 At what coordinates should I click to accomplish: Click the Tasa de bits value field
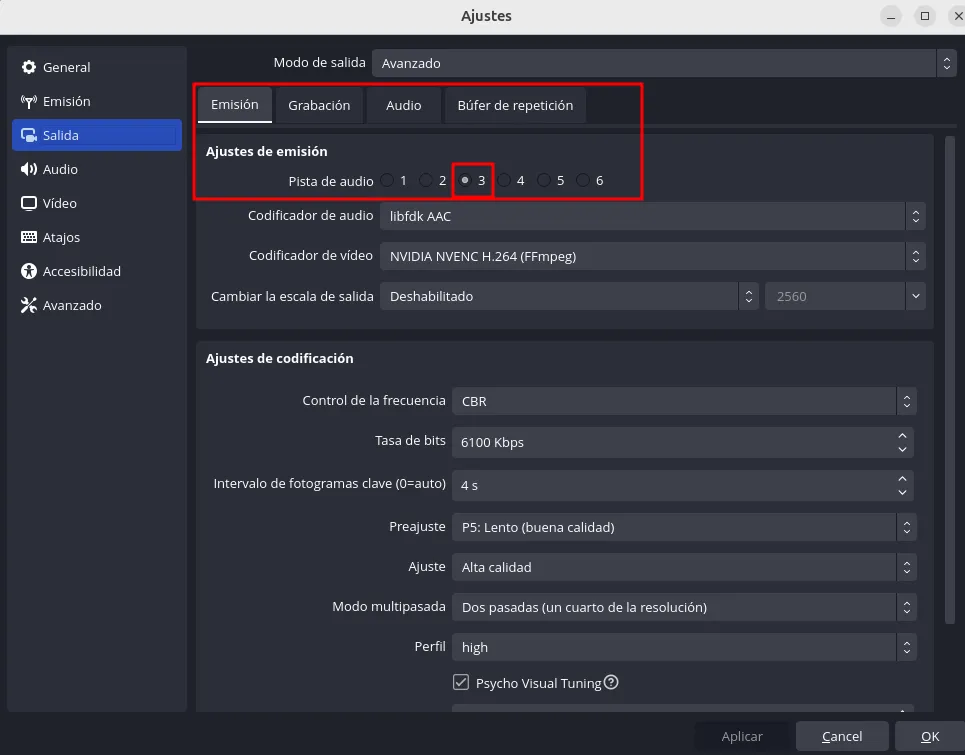click(673, 442)
